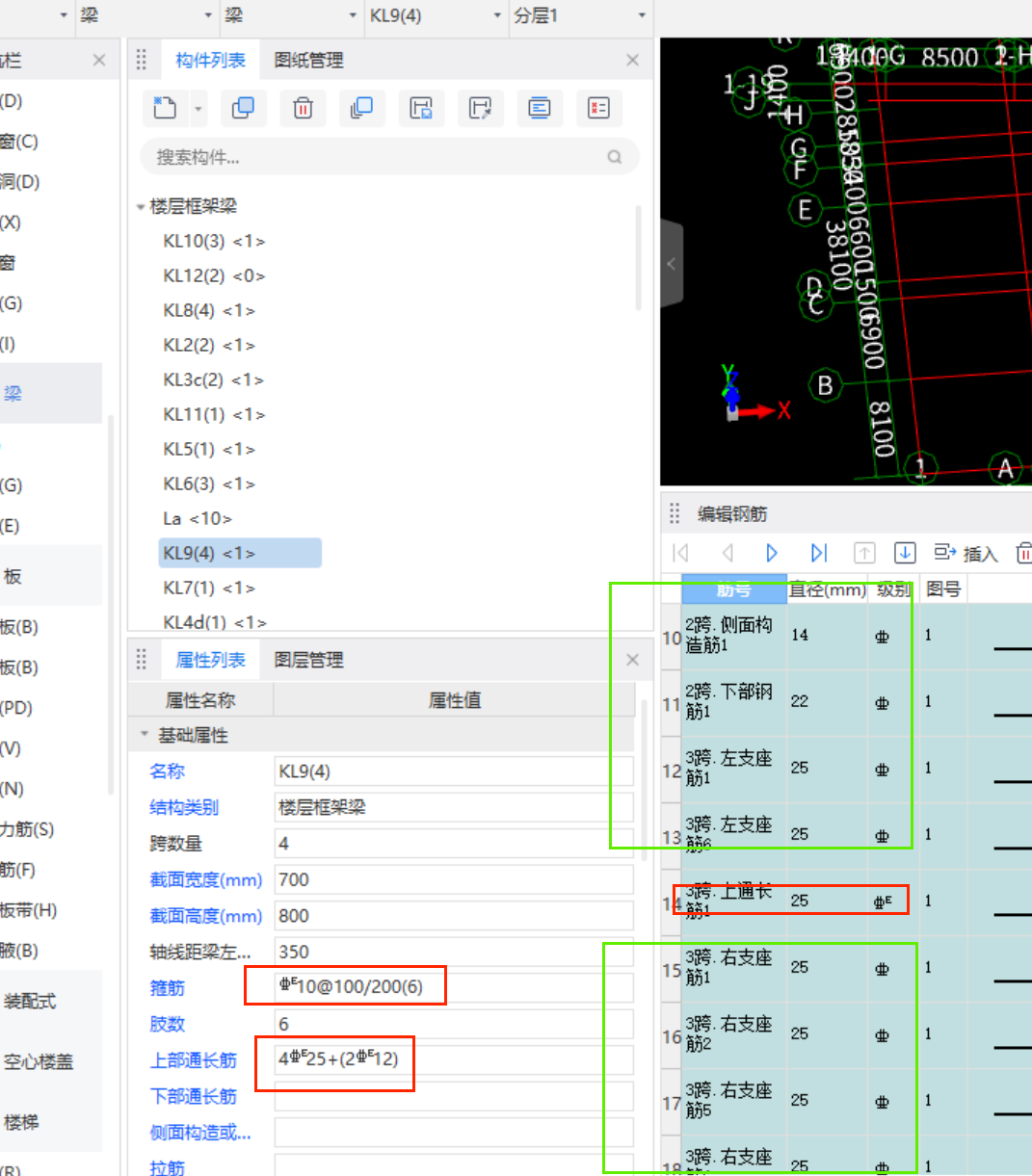Click the empty 下部通长筋 value field
This screenshot has width=1032, height=1176.
click(x=454, y=1096)
